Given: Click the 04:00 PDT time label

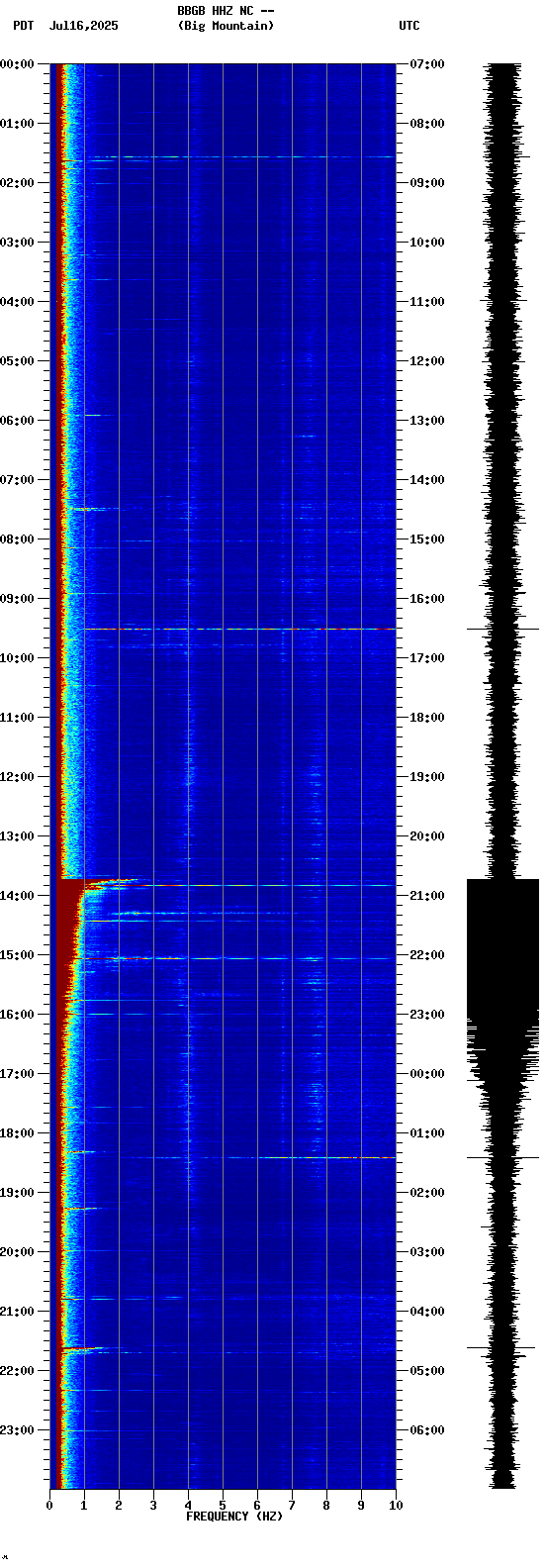Looking at the screenshot, I should [x=17, y=302].
